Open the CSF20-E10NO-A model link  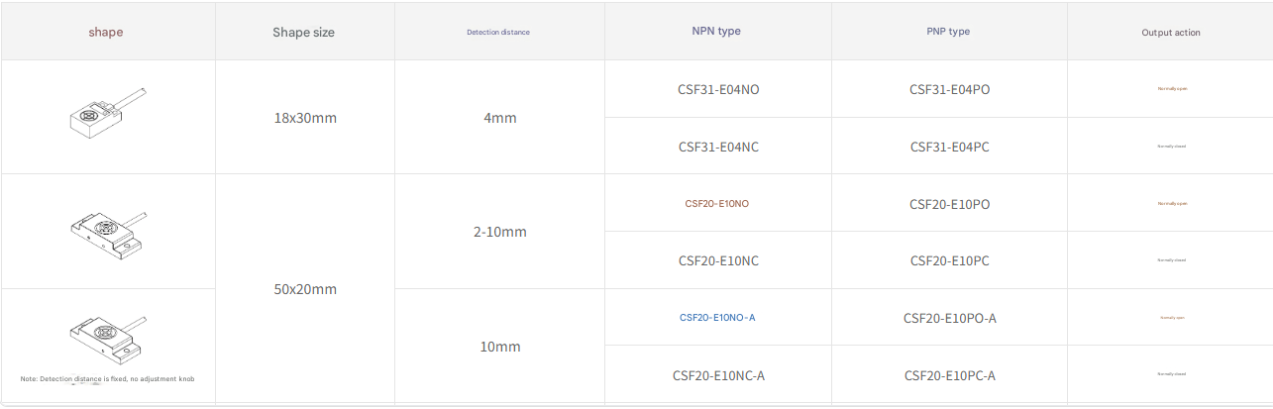point(717,318)
